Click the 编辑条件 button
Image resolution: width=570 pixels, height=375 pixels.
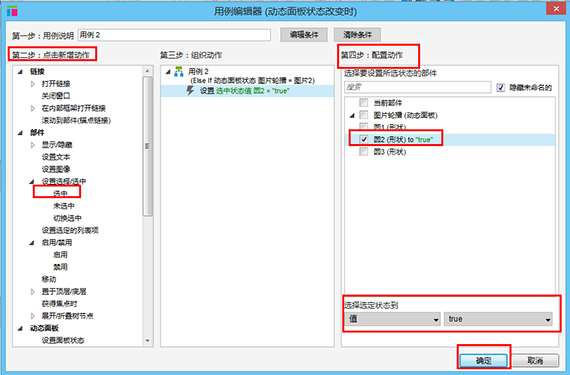click(304, 35)
